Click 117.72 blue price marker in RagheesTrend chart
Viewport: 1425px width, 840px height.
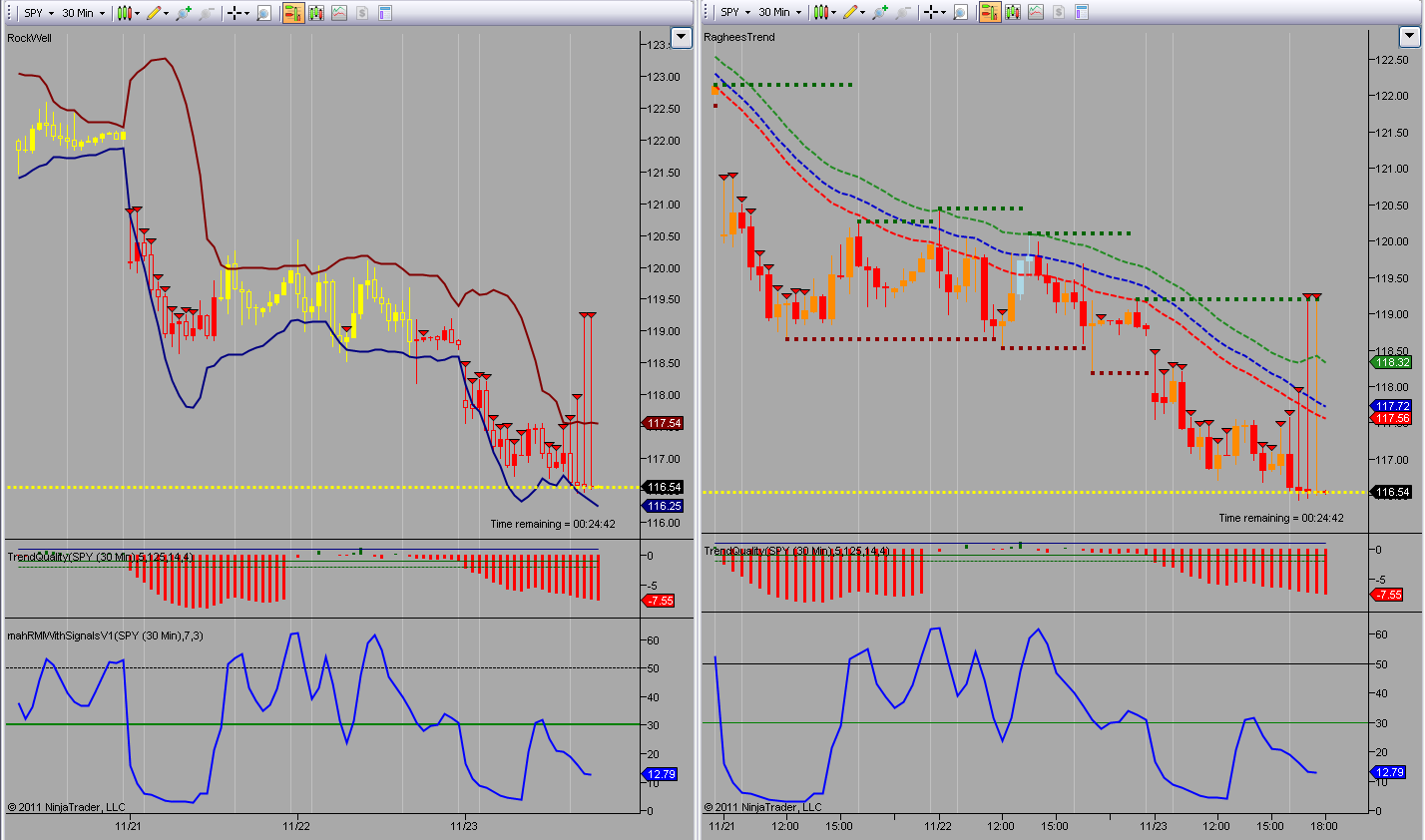click(x=1391, y=406)
